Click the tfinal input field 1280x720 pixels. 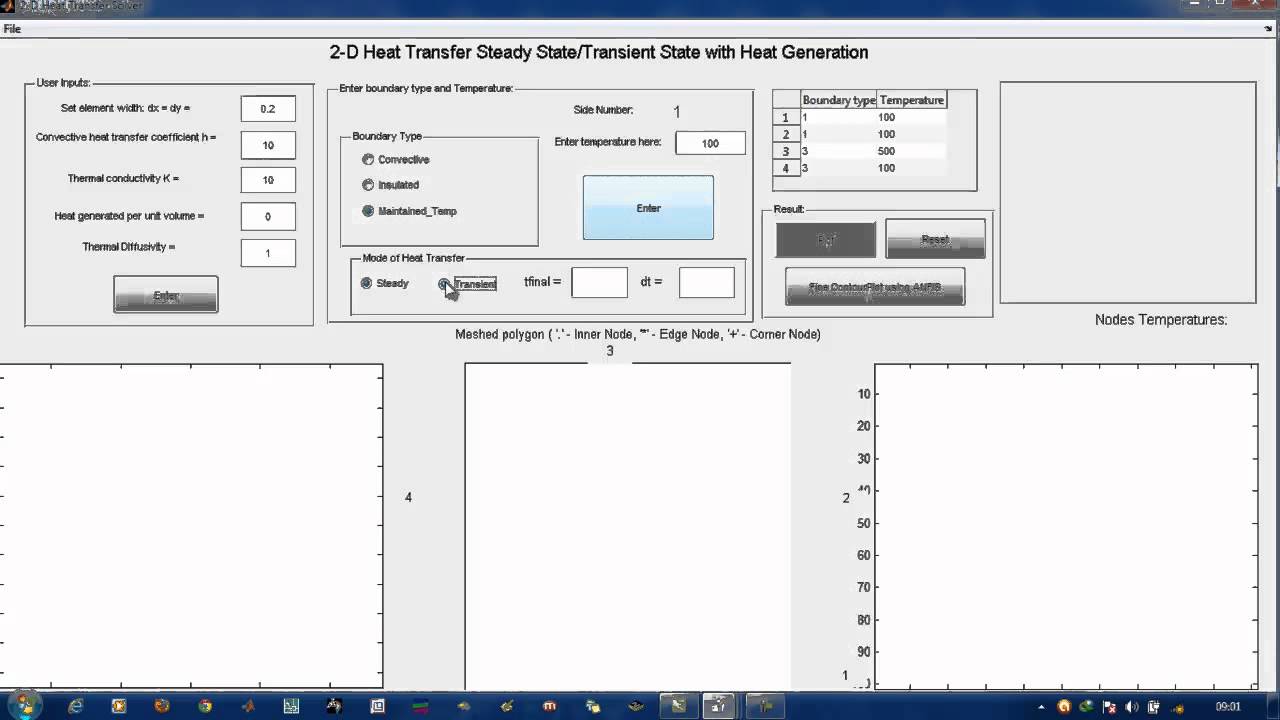(x=599, y=282)
